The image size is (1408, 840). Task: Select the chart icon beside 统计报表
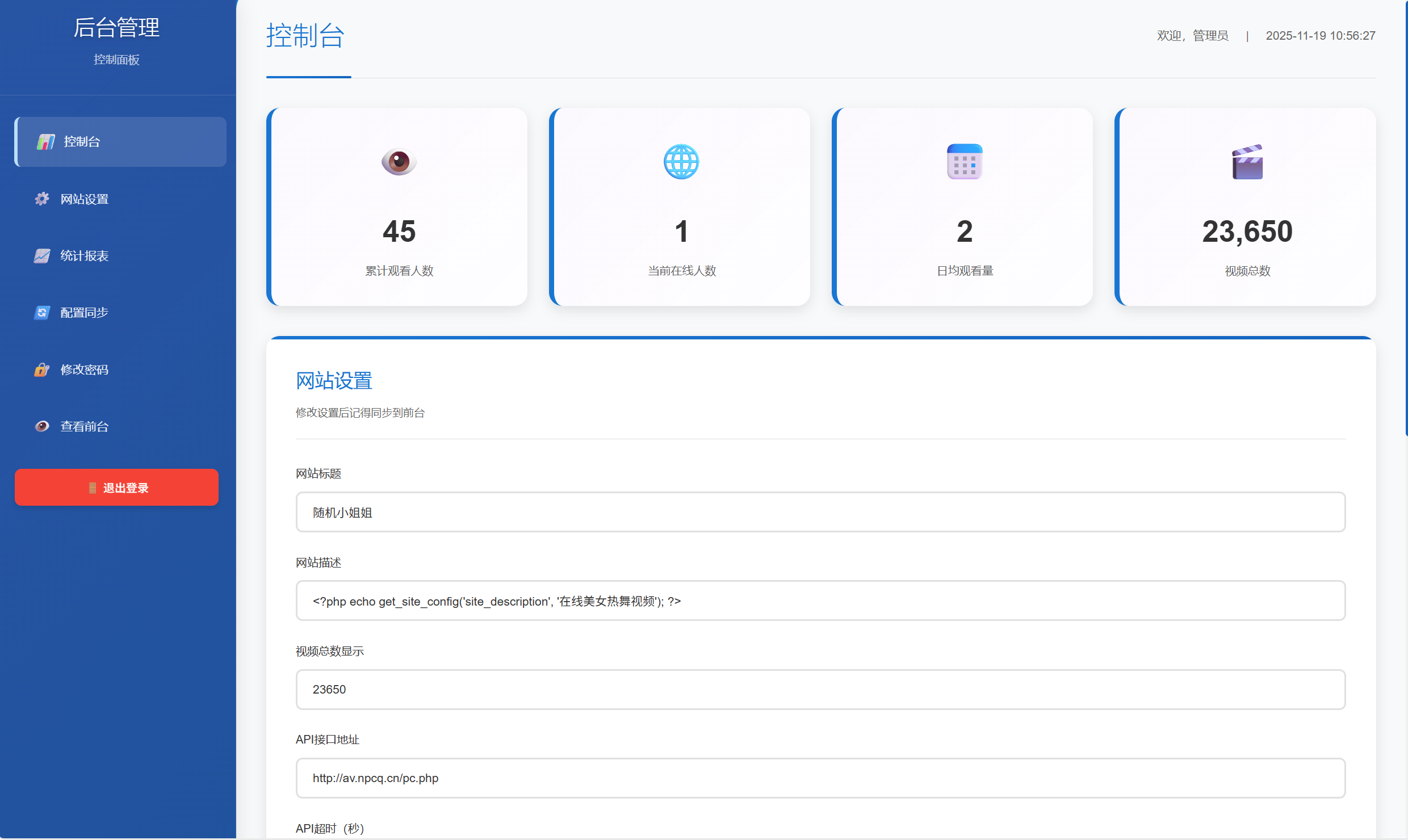click(x=42, y=255)
